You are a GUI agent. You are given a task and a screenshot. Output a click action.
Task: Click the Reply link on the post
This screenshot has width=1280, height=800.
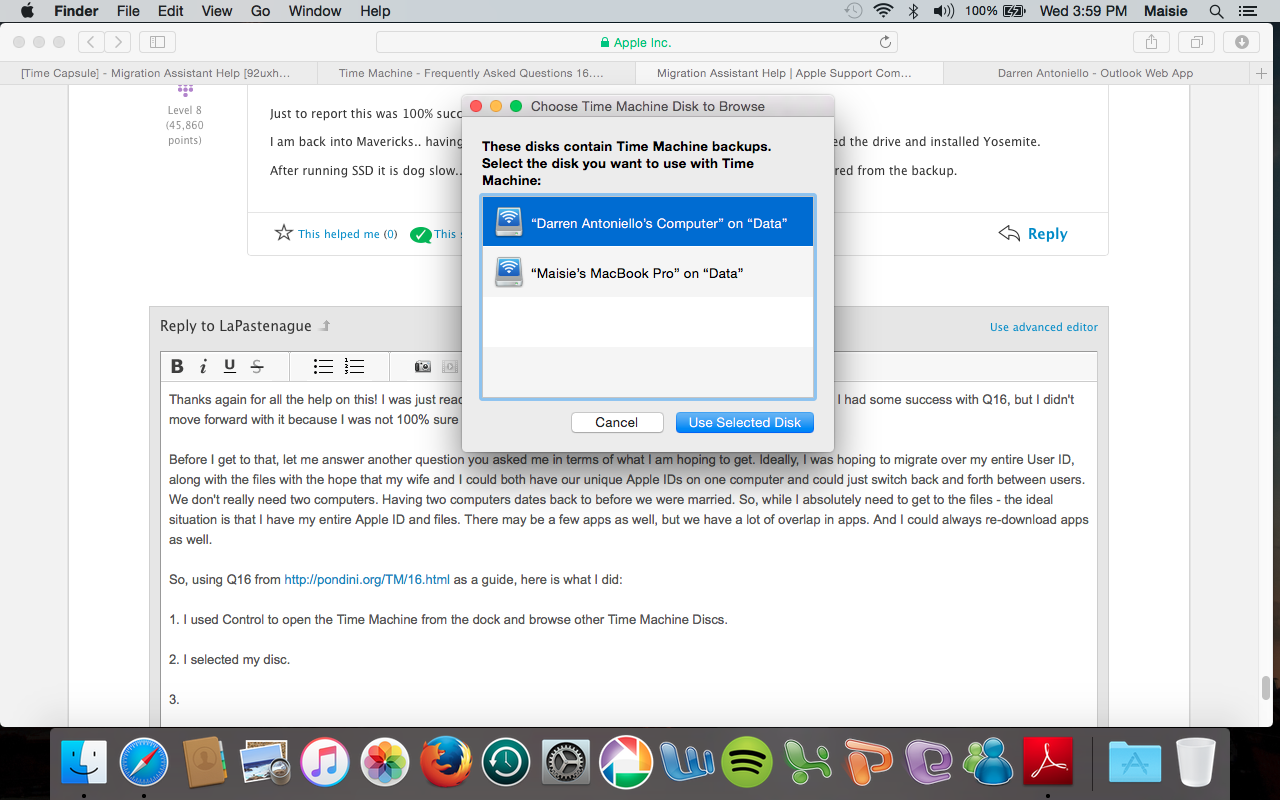pyautogui.click(x=1033, y=233)
